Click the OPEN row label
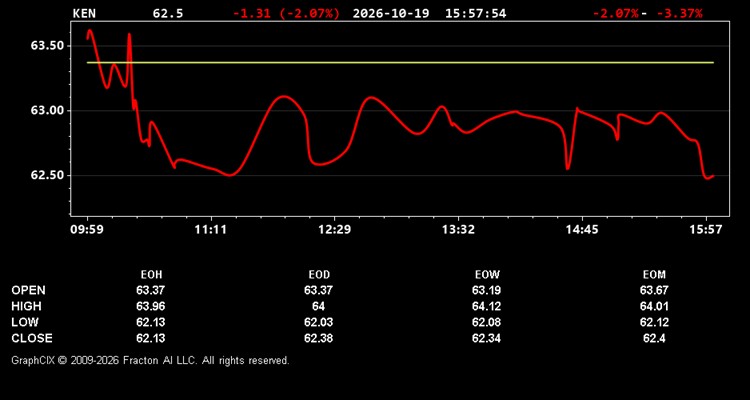Screen dimensions: 750x400 pyautogui.click(x=29, y=290)
